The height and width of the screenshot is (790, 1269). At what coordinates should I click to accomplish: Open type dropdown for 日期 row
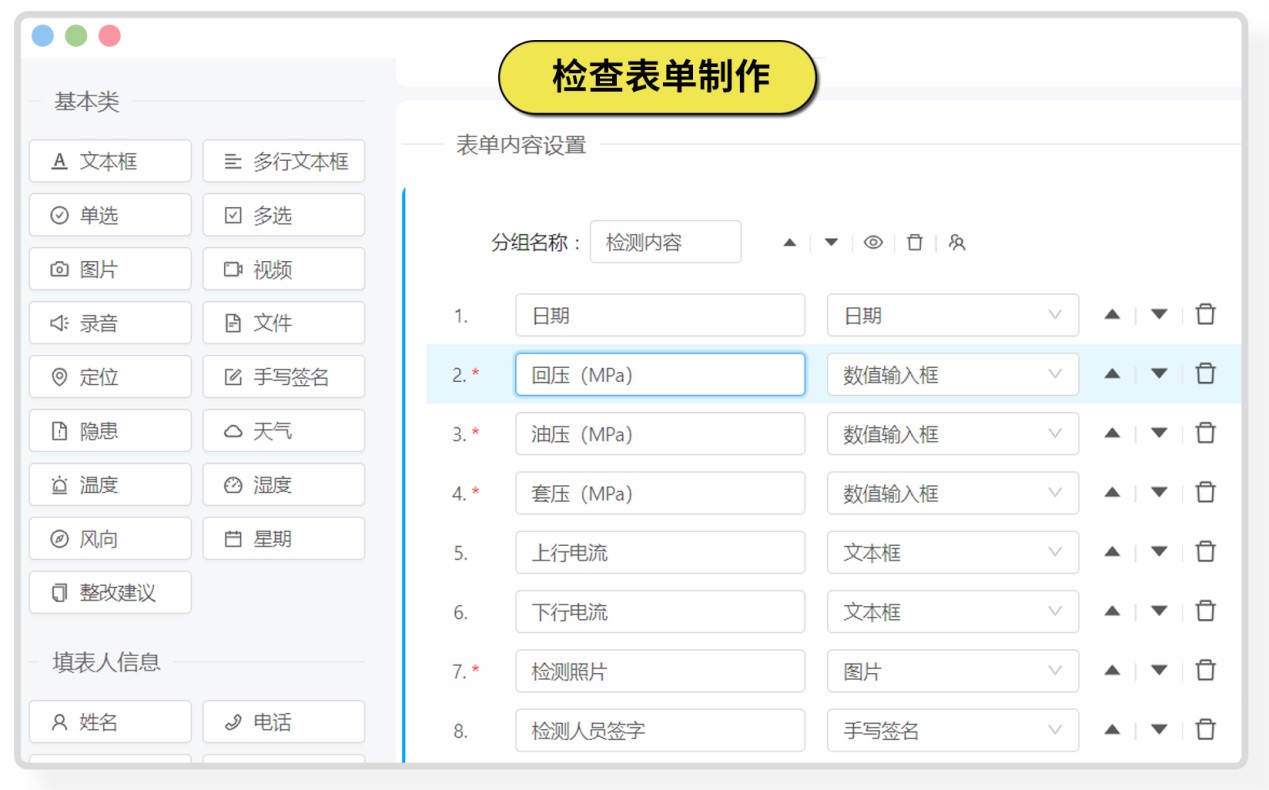click(952, 315)
